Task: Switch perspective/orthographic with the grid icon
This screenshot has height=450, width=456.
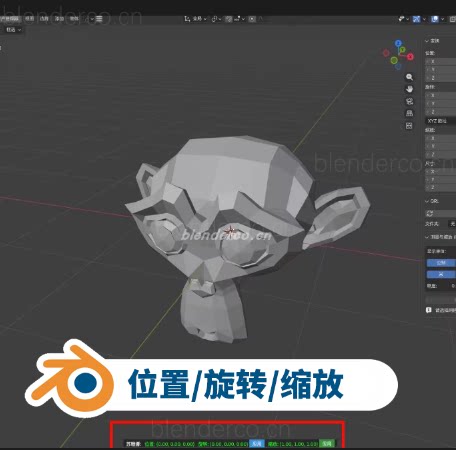Action: point(409,113)
